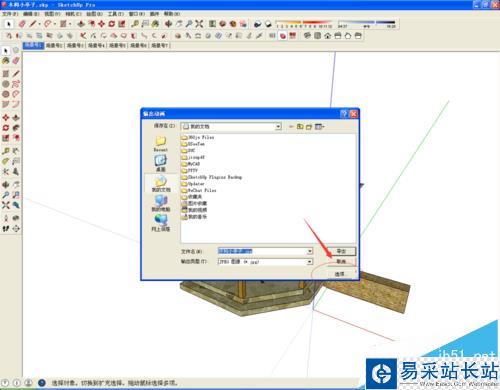The height and width of the screenshot is (390, 500).
Task: Expand the file name dropdown arrow
Action: click(310, 251)
